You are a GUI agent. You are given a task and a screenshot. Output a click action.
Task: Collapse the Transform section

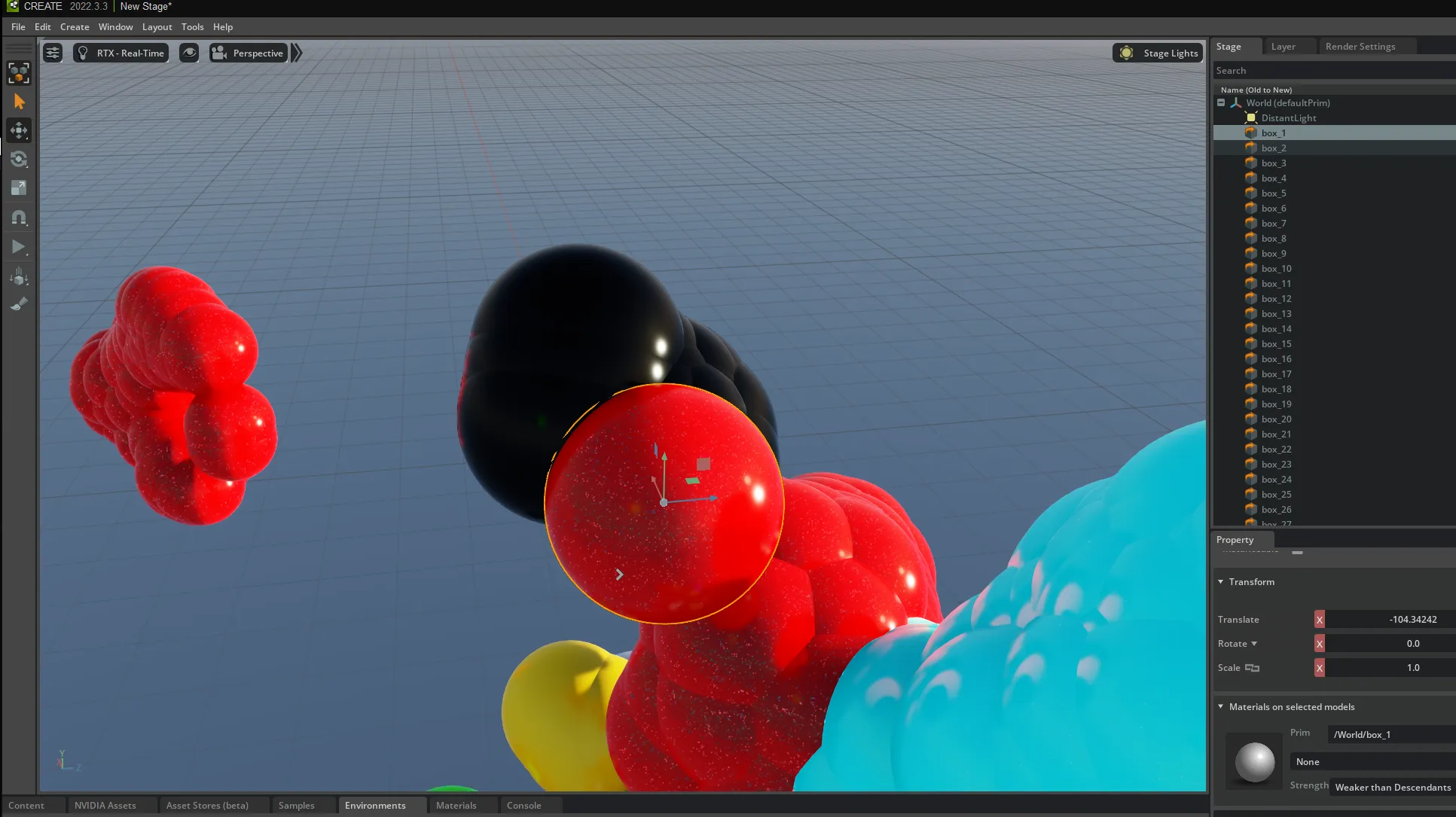pos(1221,582)
